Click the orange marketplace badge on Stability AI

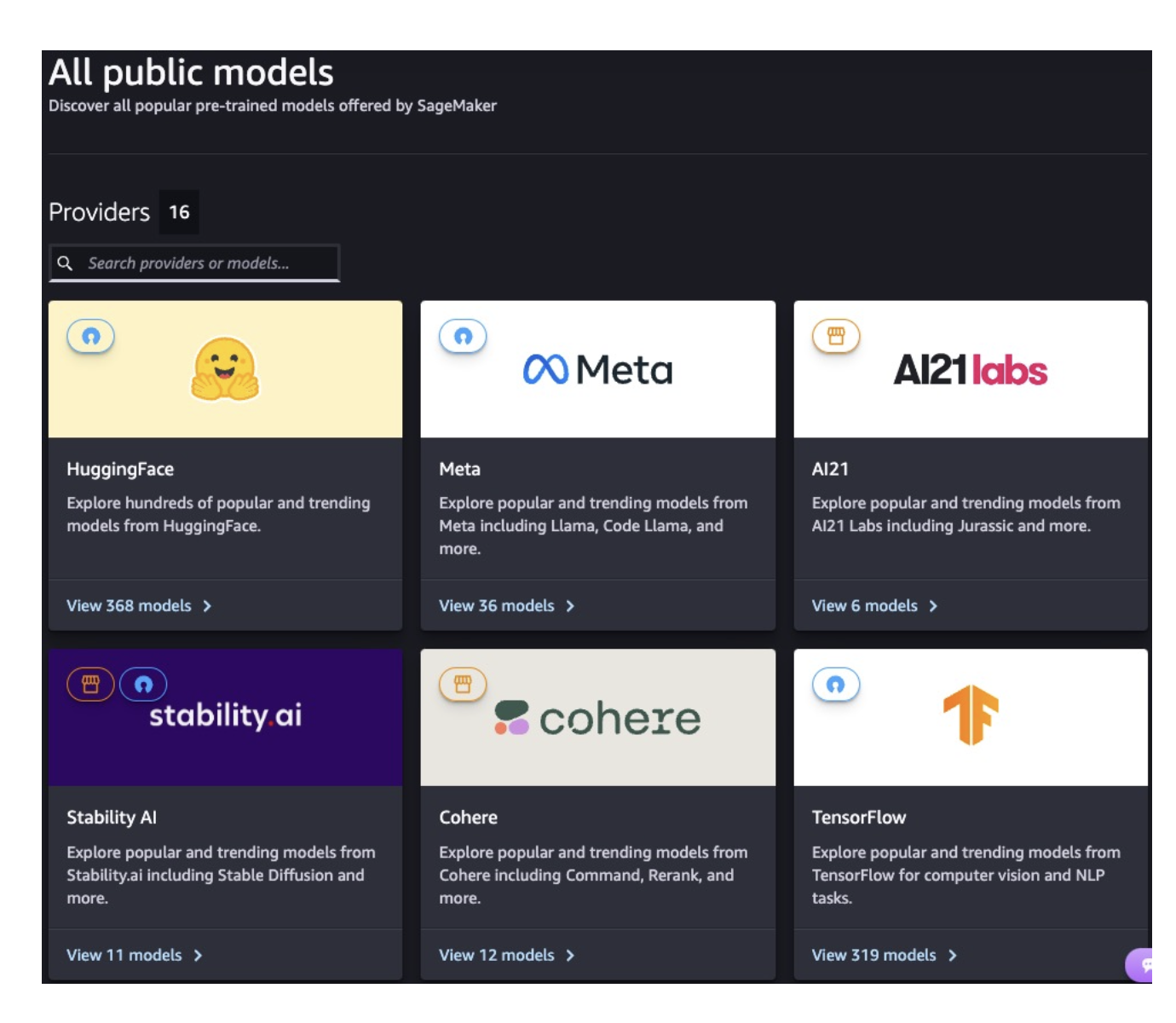tap(90, 685)
